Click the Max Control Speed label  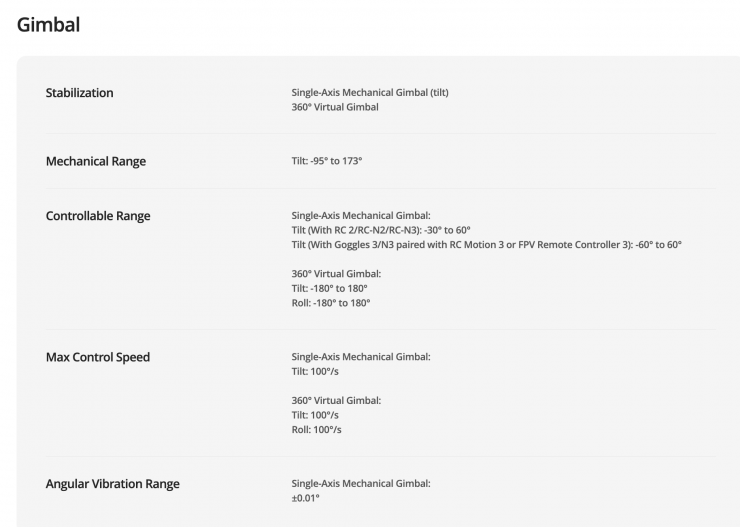(x=97, y=357)
